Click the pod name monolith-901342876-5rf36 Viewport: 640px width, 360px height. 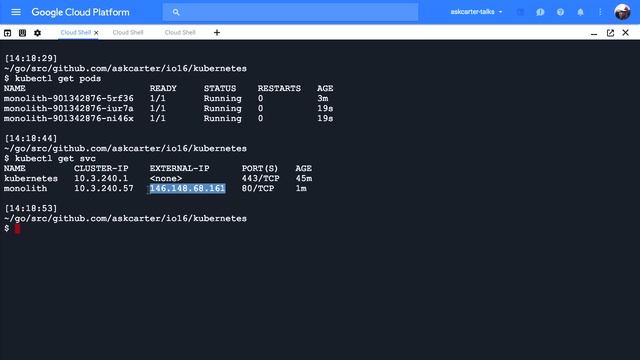(x=69, y=98)
